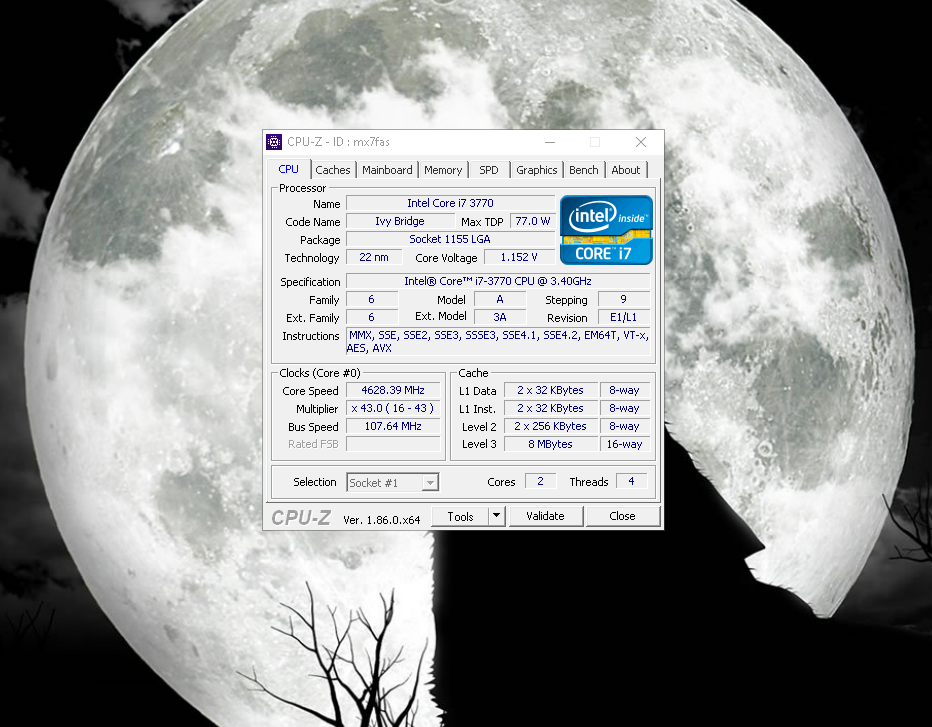Click the Technology value 22 nm
The image size is (932, 727).
click(x=374, y=257)
